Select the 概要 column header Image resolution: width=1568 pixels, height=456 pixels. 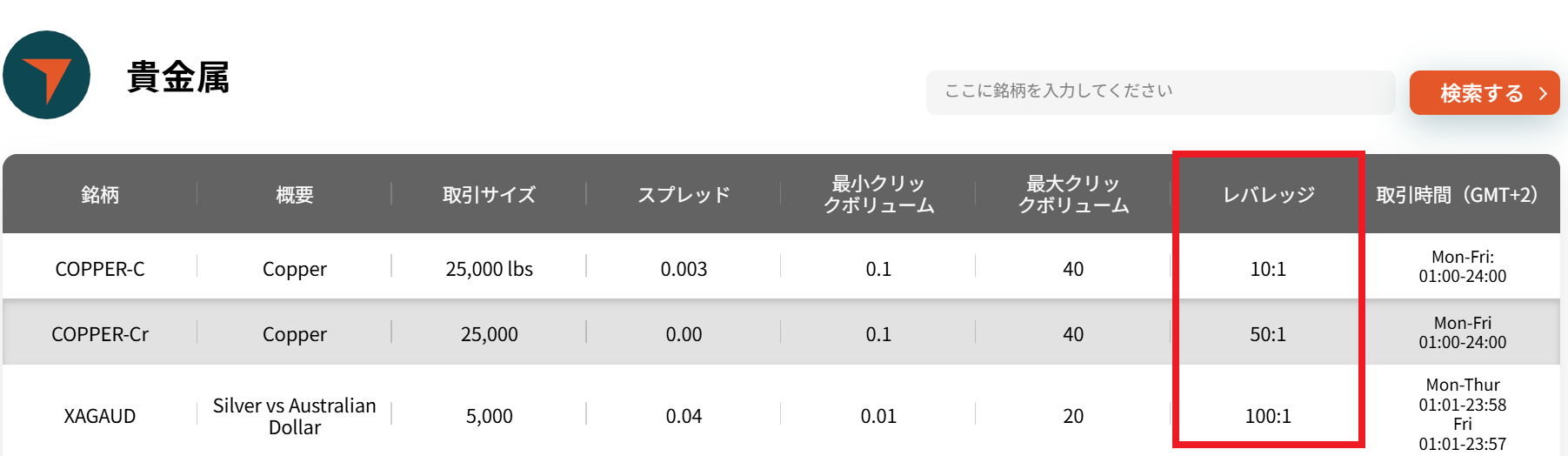click(295, 195)
